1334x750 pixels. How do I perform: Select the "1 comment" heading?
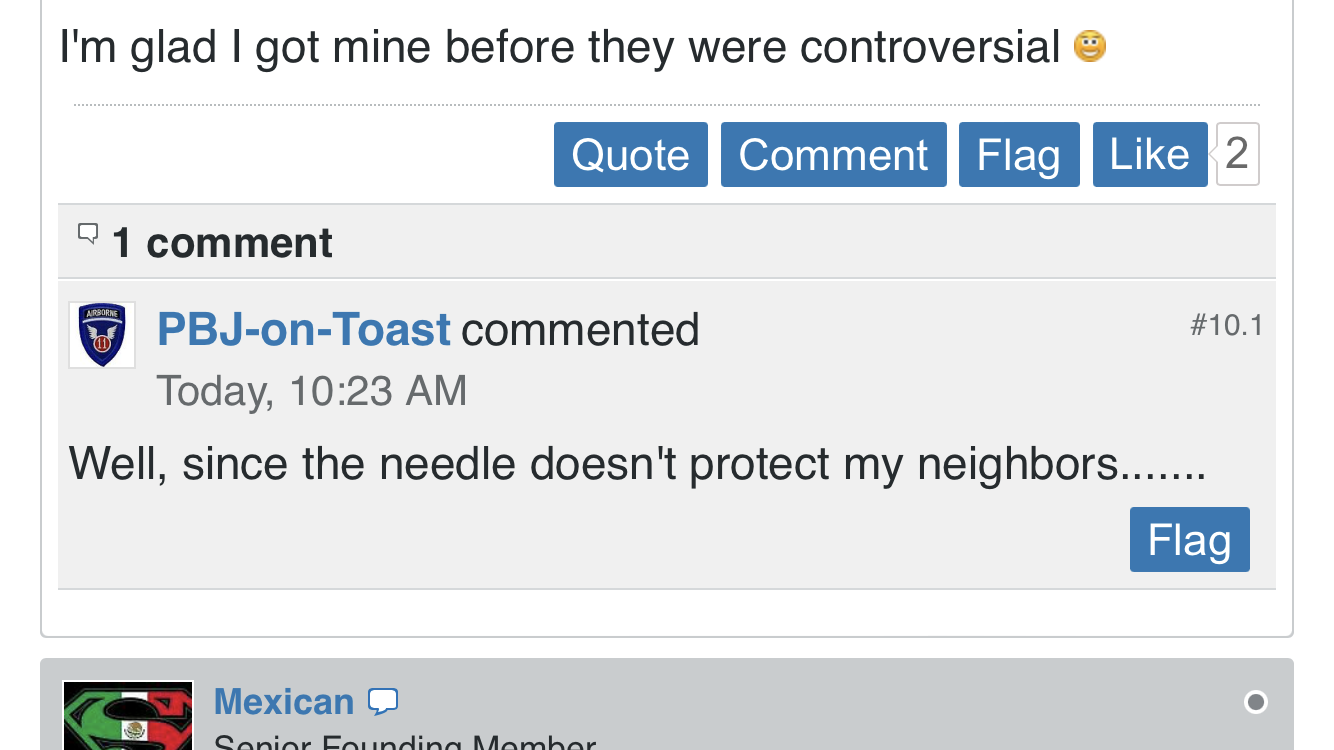coord(222,243)
